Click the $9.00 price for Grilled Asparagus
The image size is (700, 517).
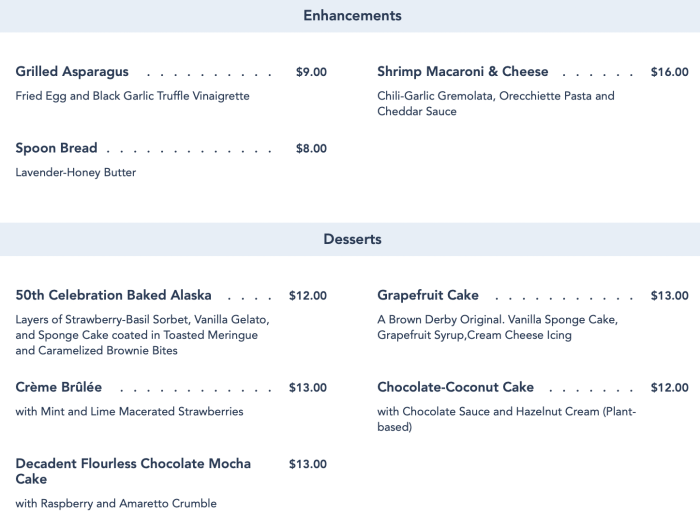click(x=311, y=72)
